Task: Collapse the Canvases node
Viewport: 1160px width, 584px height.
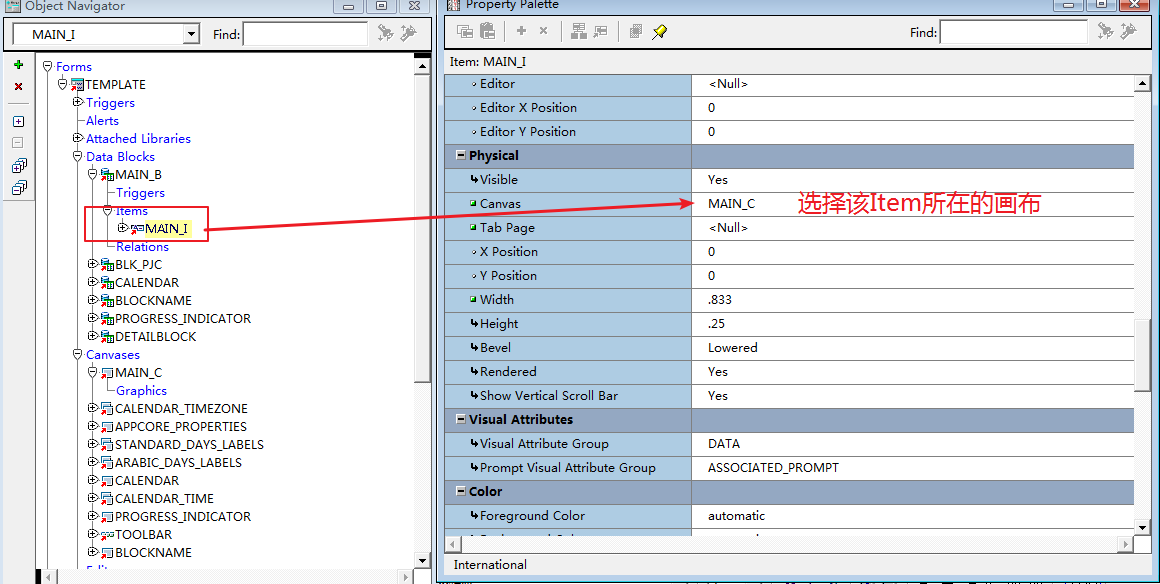Action: tap(78, 354)
